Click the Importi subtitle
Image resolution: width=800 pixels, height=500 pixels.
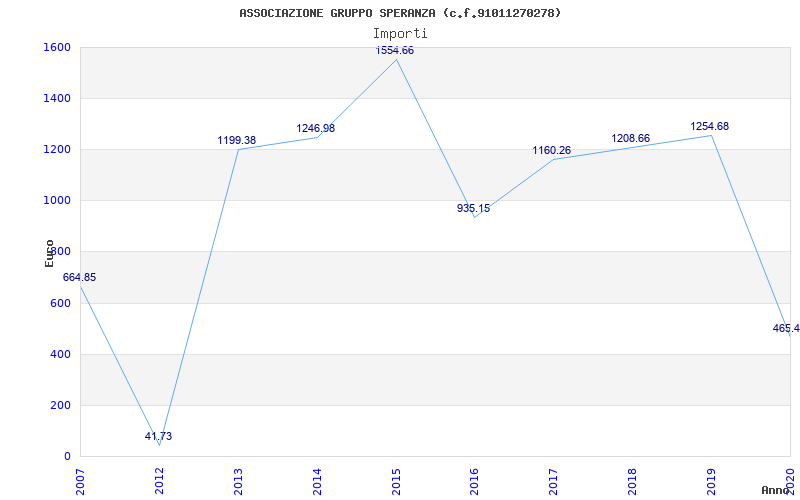[400, 34]
